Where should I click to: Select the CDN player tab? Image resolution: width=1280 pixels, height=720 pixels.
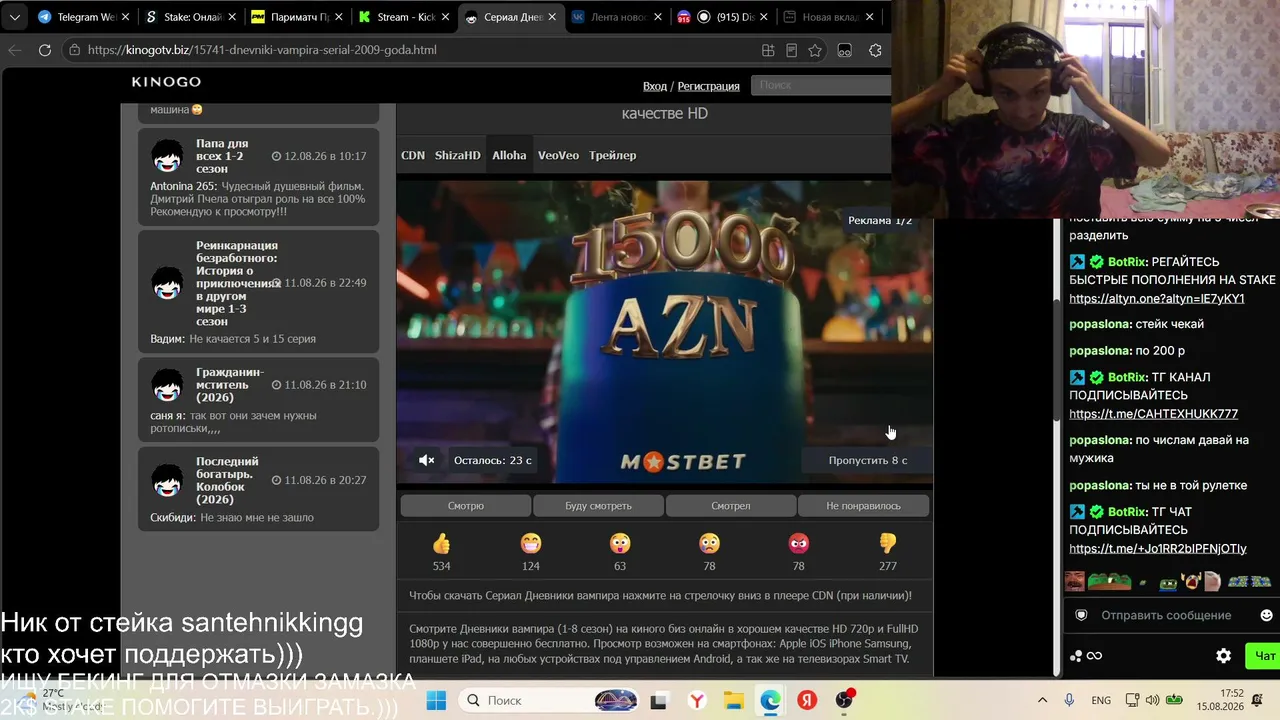click(x=413, y=155)
